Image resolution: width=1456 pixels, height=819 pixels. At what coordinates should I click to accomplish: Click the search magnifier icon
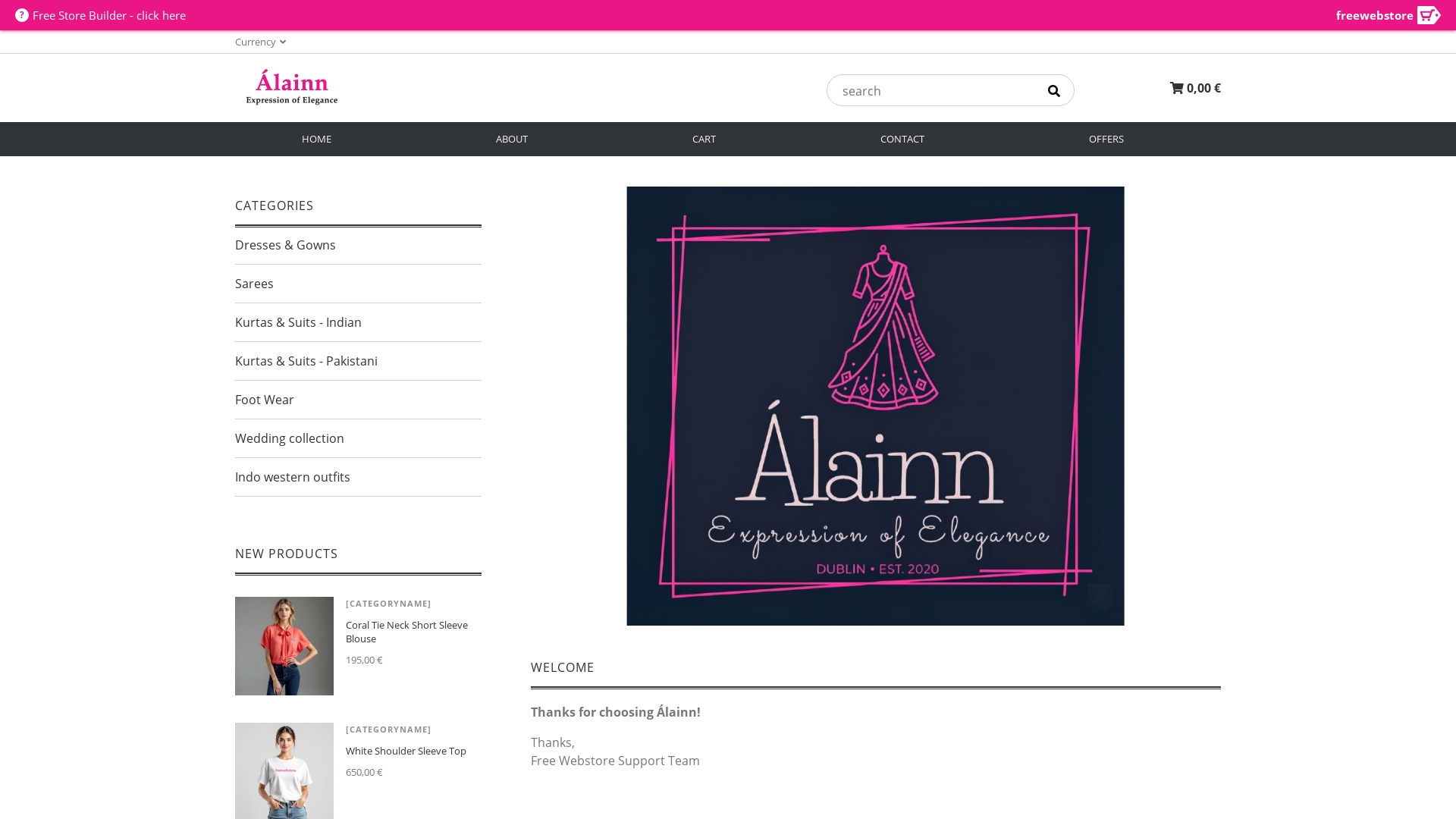[1053, 91]
